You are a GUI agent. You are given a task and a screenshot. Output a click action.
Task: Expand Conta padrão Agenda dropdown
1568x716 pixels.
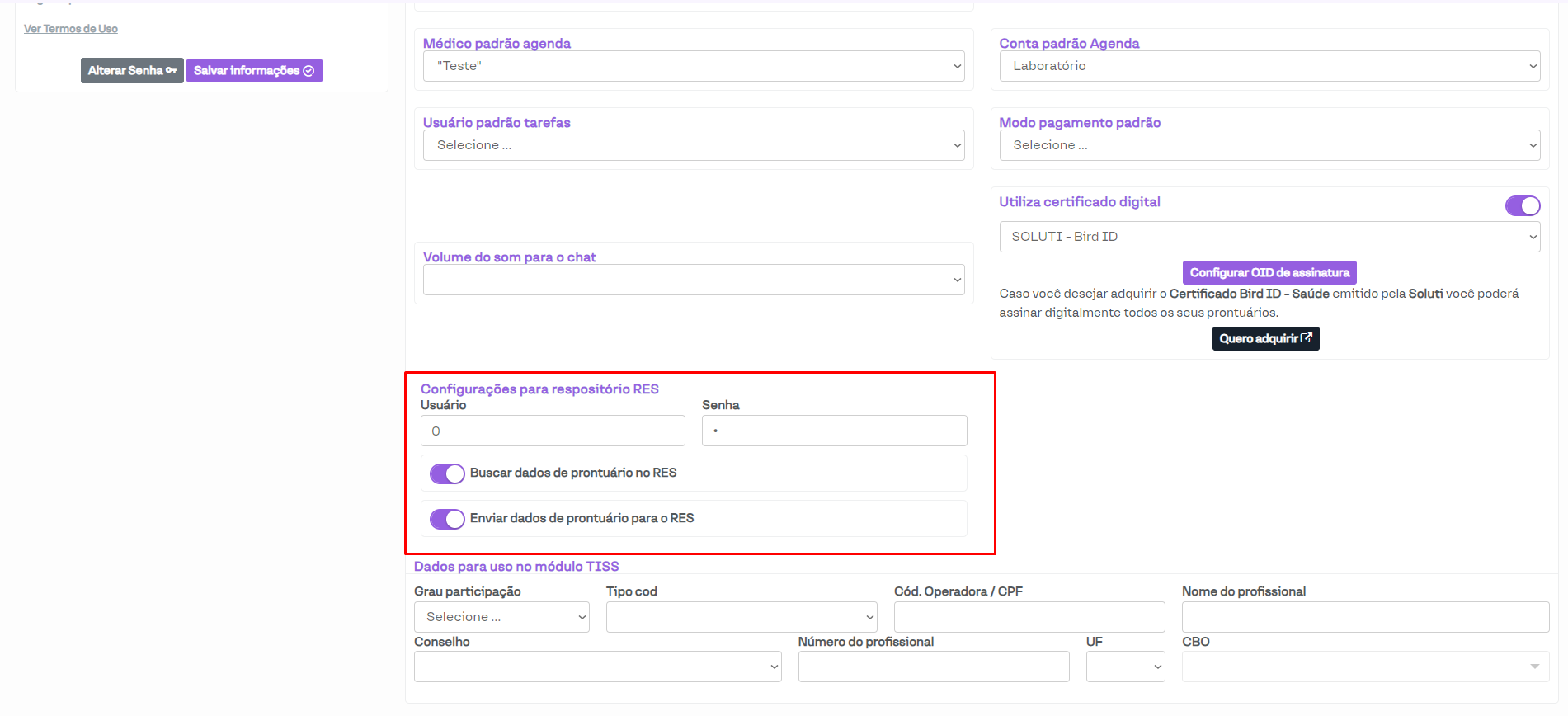(1269, 66)
